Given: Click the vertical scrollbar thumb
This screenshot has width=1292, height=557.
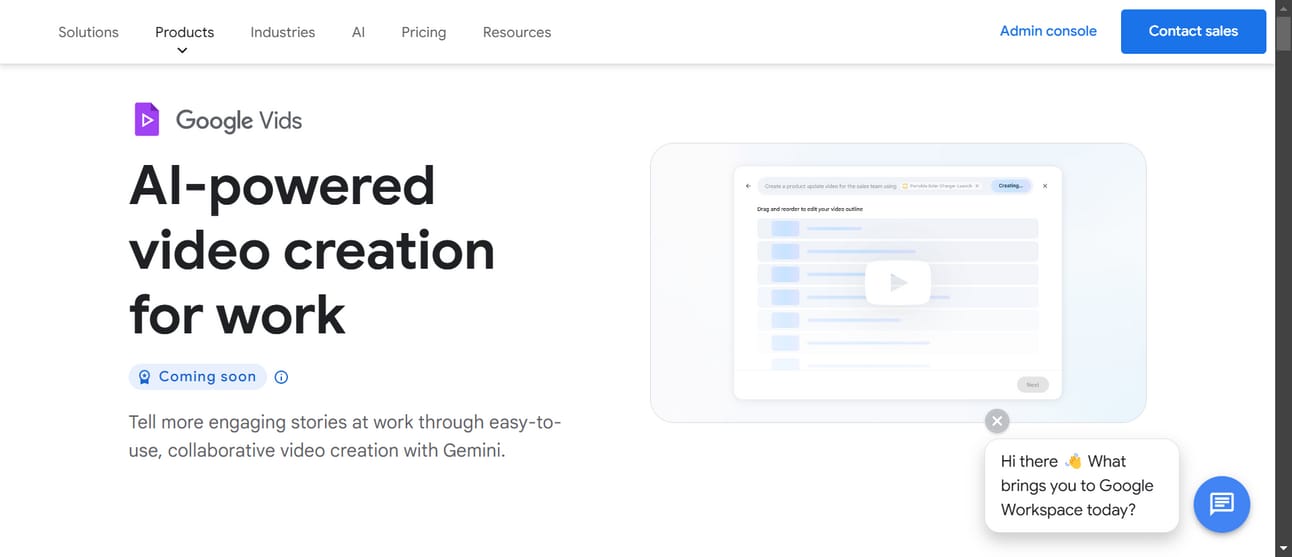Looking at the screenshot, I should click(1284, 33).
